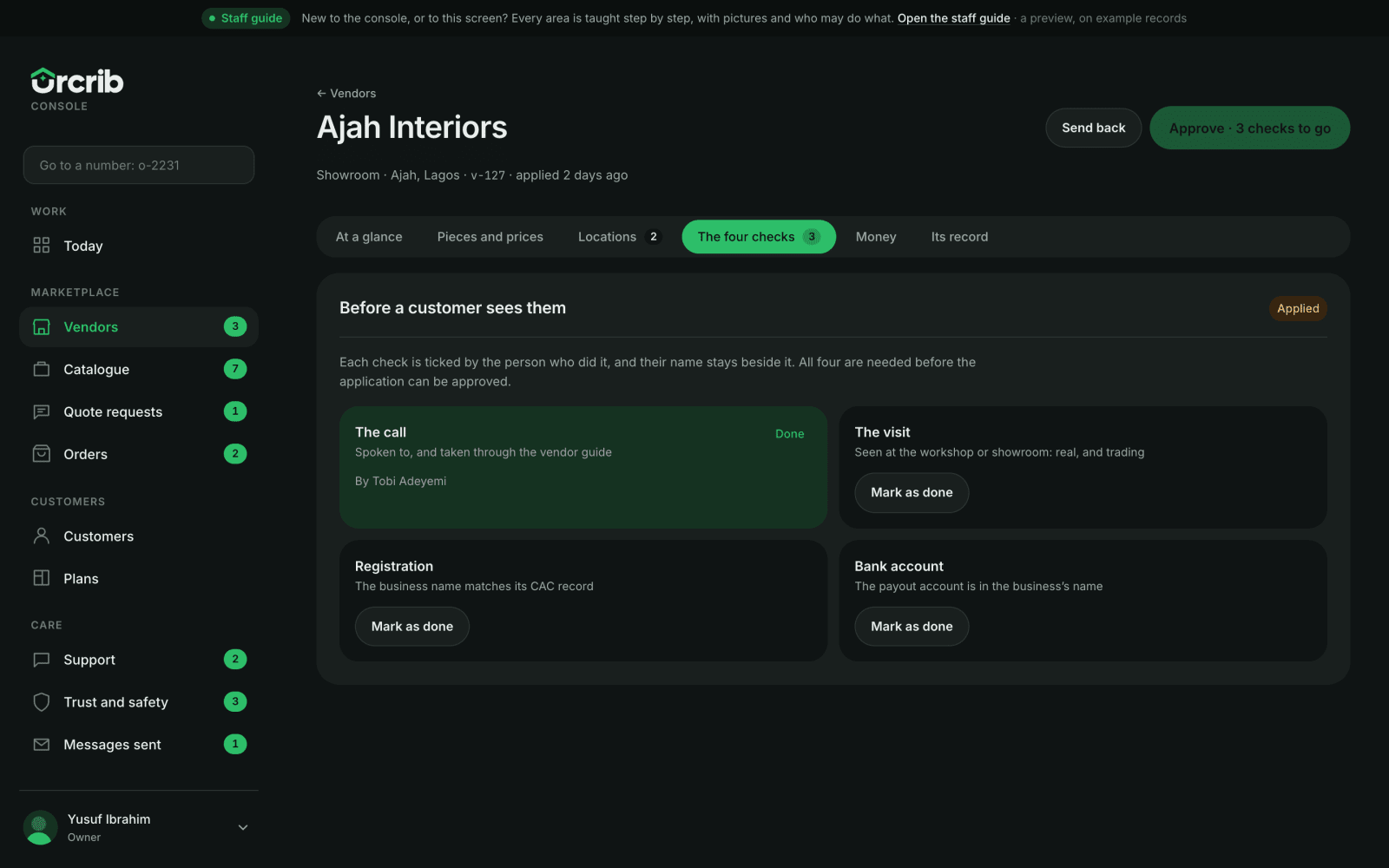Click the Support count badge 2
This screenshot has height=868, width=1389.
click(235, 659)
